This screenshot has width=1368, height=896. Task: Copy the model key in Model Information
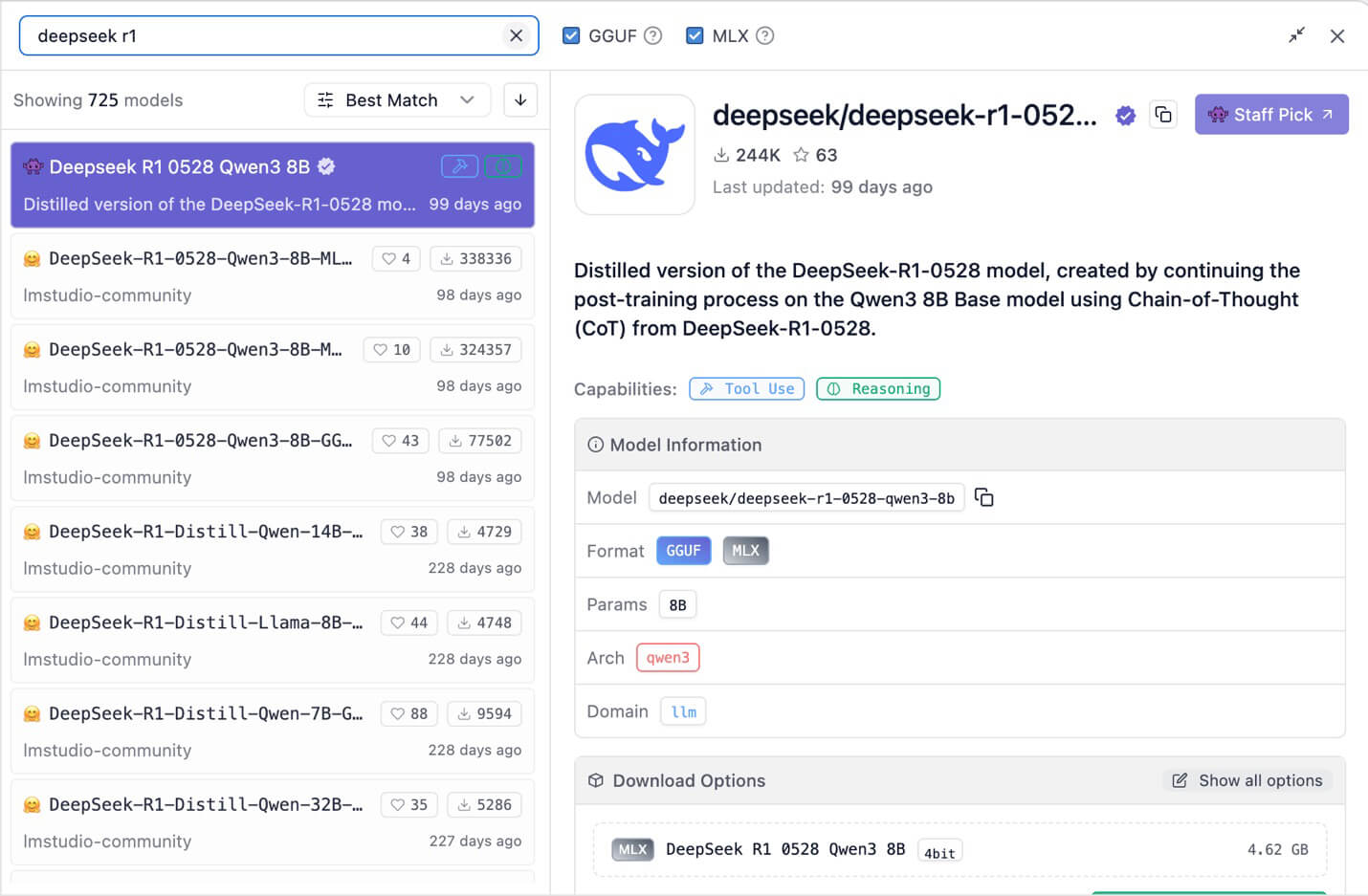[x=984, y=497]
